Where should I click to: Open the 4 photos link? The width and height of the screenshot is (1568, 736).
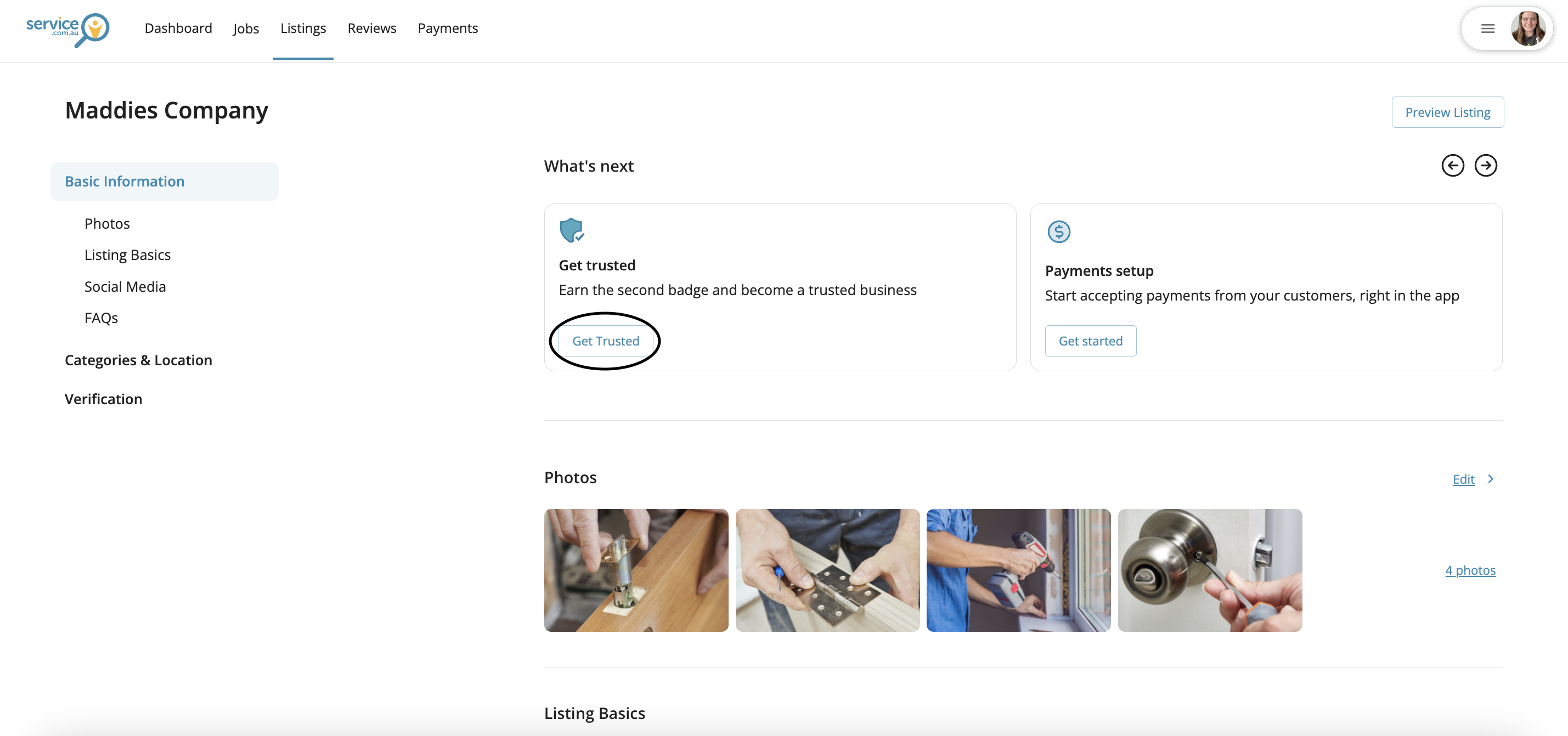[1470, 570]
